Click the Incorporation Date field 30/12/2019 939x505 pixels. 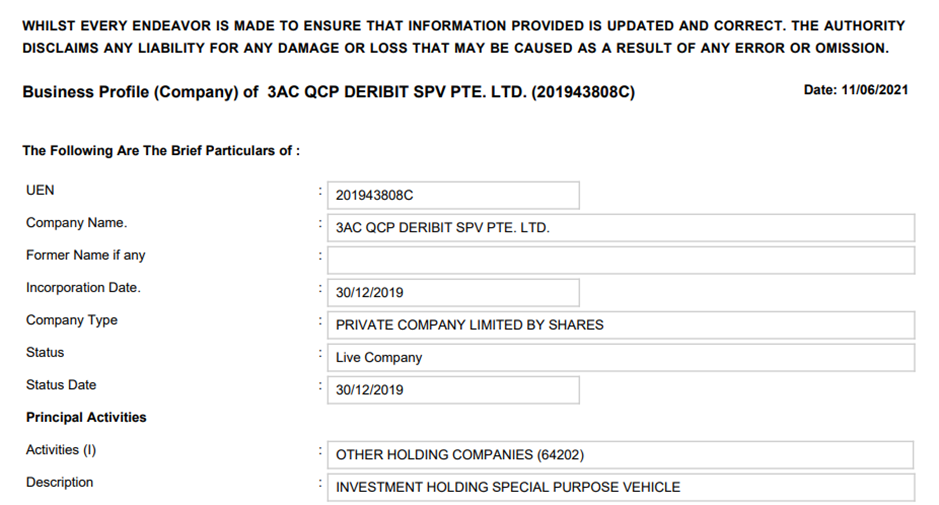452,293
